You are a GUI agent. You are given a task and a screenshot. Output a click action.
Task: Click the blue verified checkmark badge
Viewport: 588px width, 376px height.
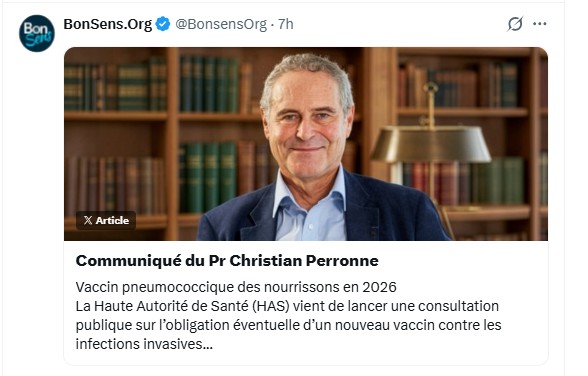pos(163,24)
